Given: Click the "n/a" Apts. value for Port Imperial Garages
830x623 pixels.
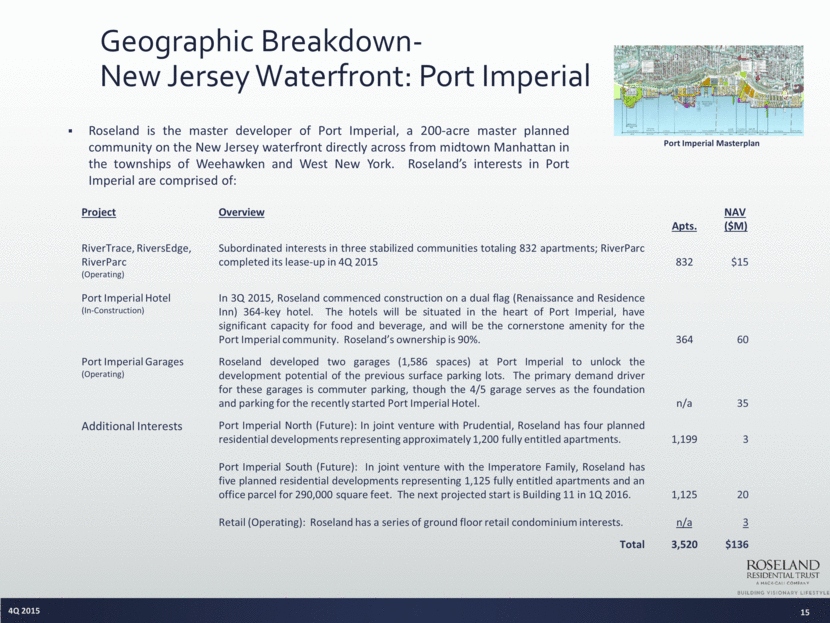Looking at the screenshot, I should 684,403.
